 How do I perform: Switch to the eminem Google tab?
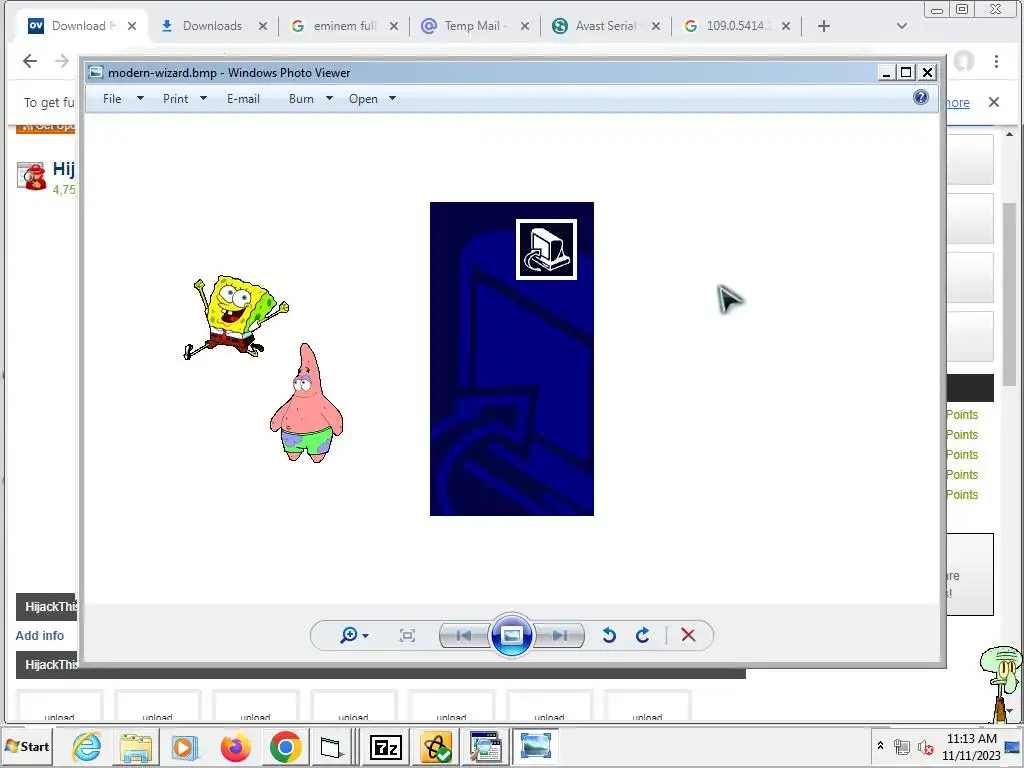pos(344,26)
